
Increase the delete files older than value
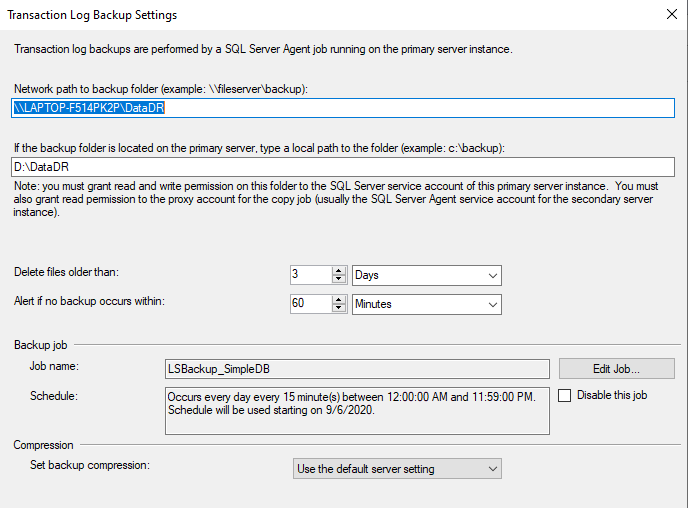[339, 270]
